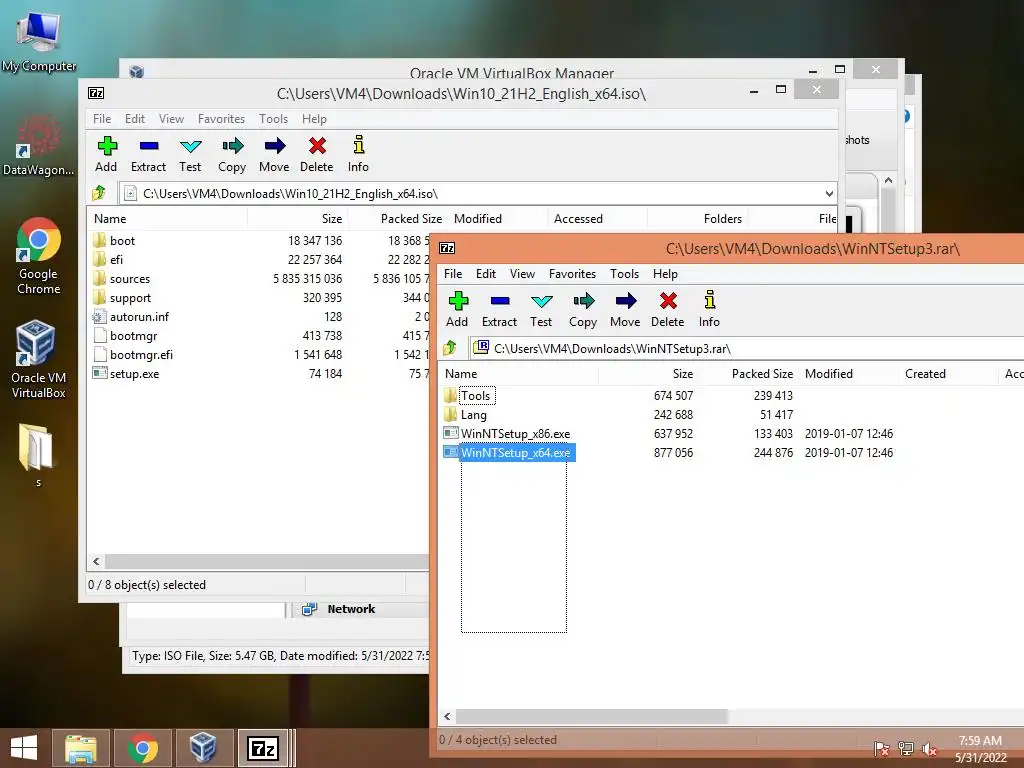Select the efi folder
This screenshot has width=1024, height=768.
coord(108,259)
